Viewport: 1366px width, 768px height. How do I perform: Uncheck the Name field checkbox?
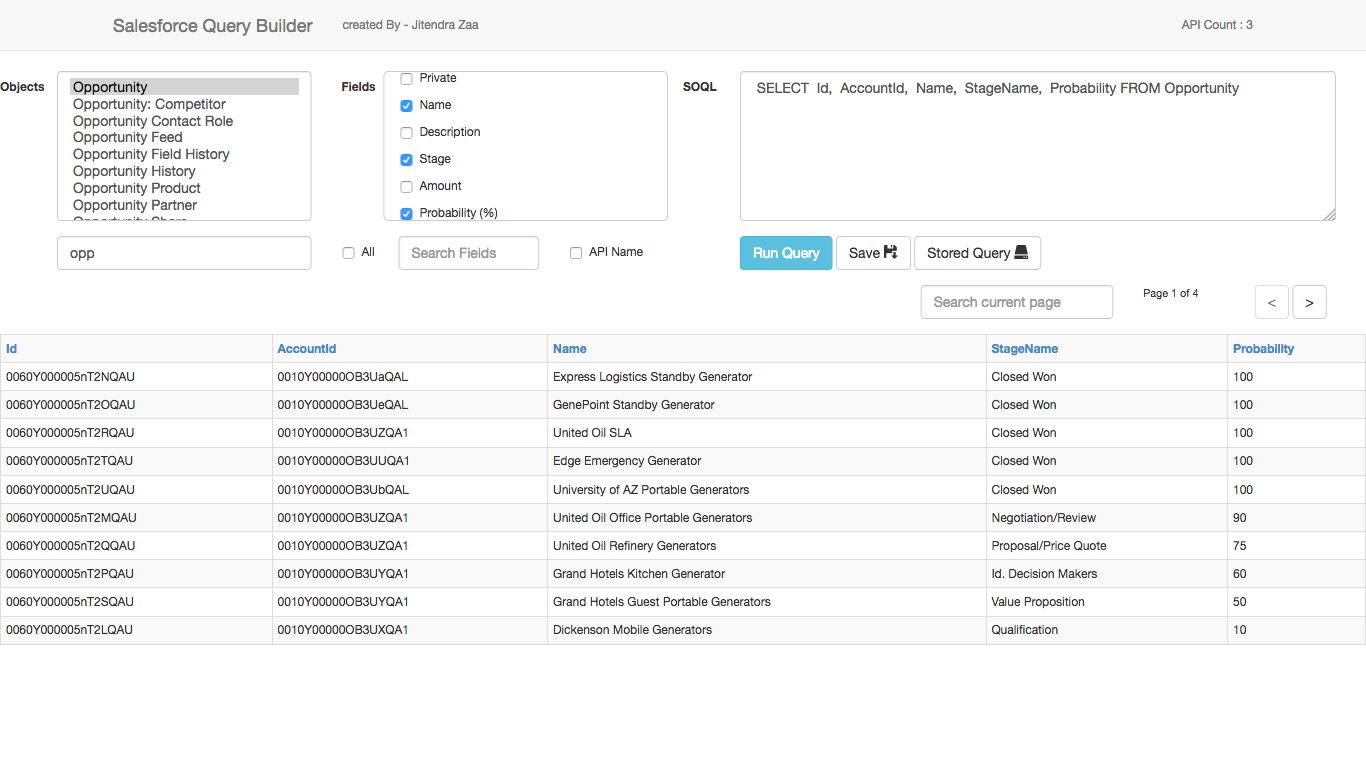pos(406,105)
